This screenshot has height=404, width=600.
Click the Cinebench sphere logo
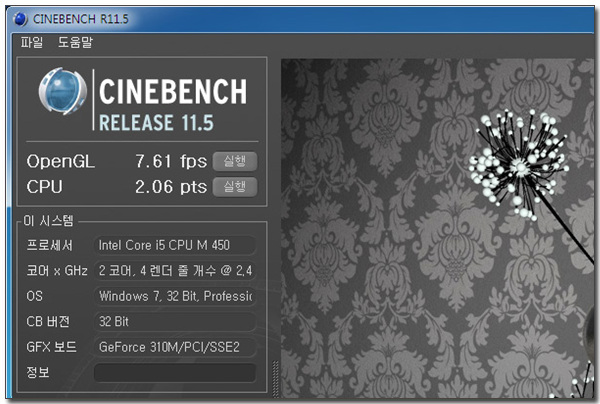pos(62,91)
